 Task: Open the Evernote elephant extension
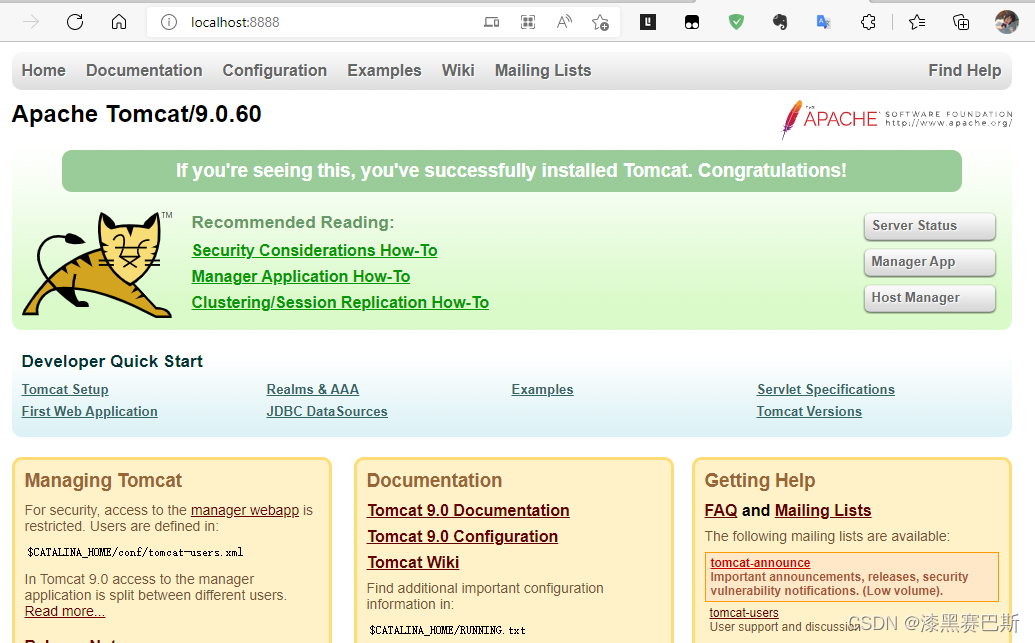click(780, 22)
